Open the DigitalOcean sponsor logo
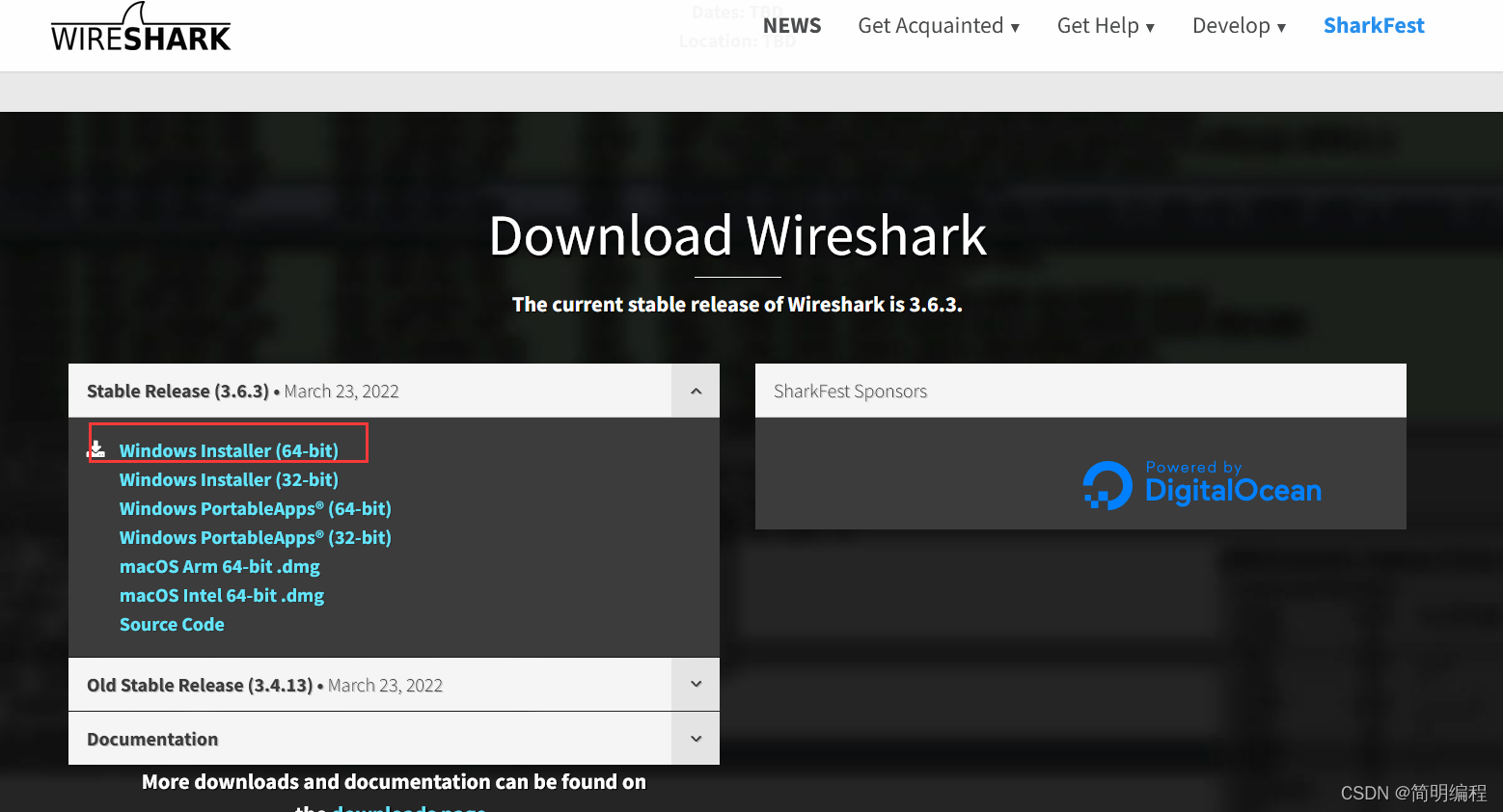The image size is (1503, 812). tap(1202, 484)
